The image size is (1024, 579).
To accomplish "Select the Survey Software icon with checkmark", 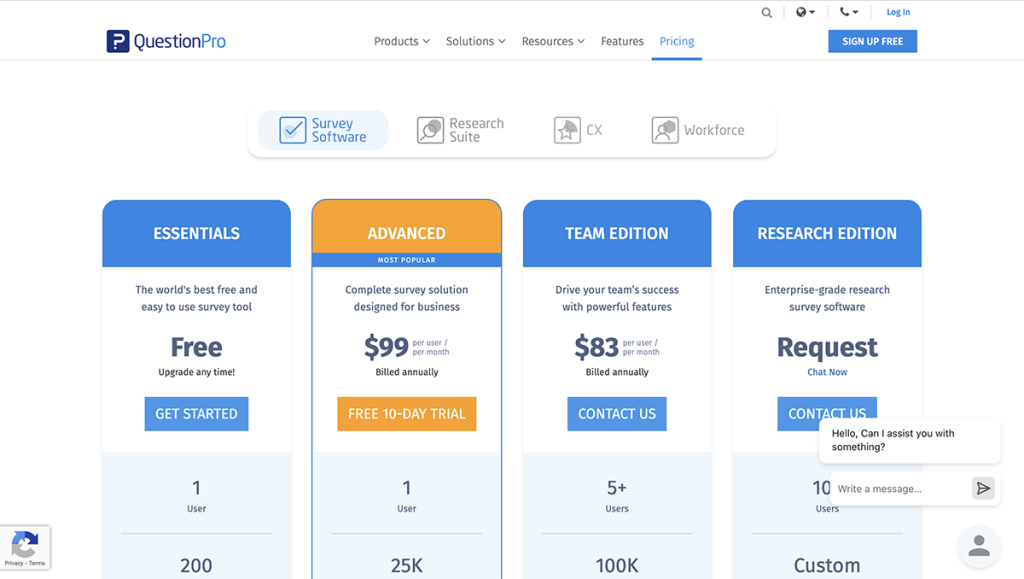I will coord(293,129).
